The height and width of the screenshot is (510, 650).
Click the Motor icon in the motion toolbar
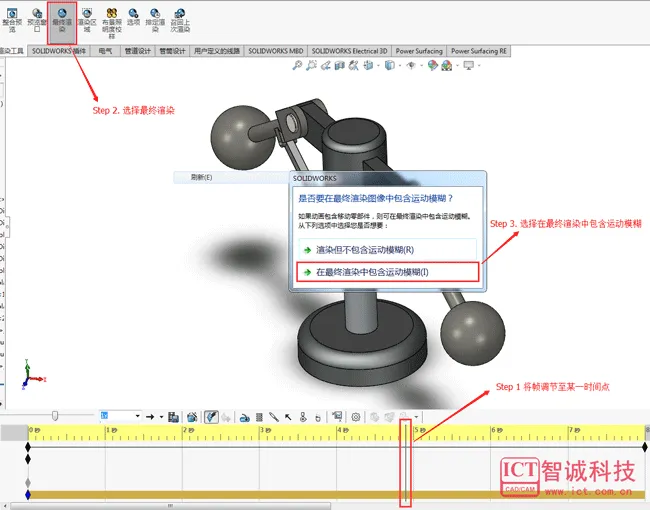coord(245,417)
